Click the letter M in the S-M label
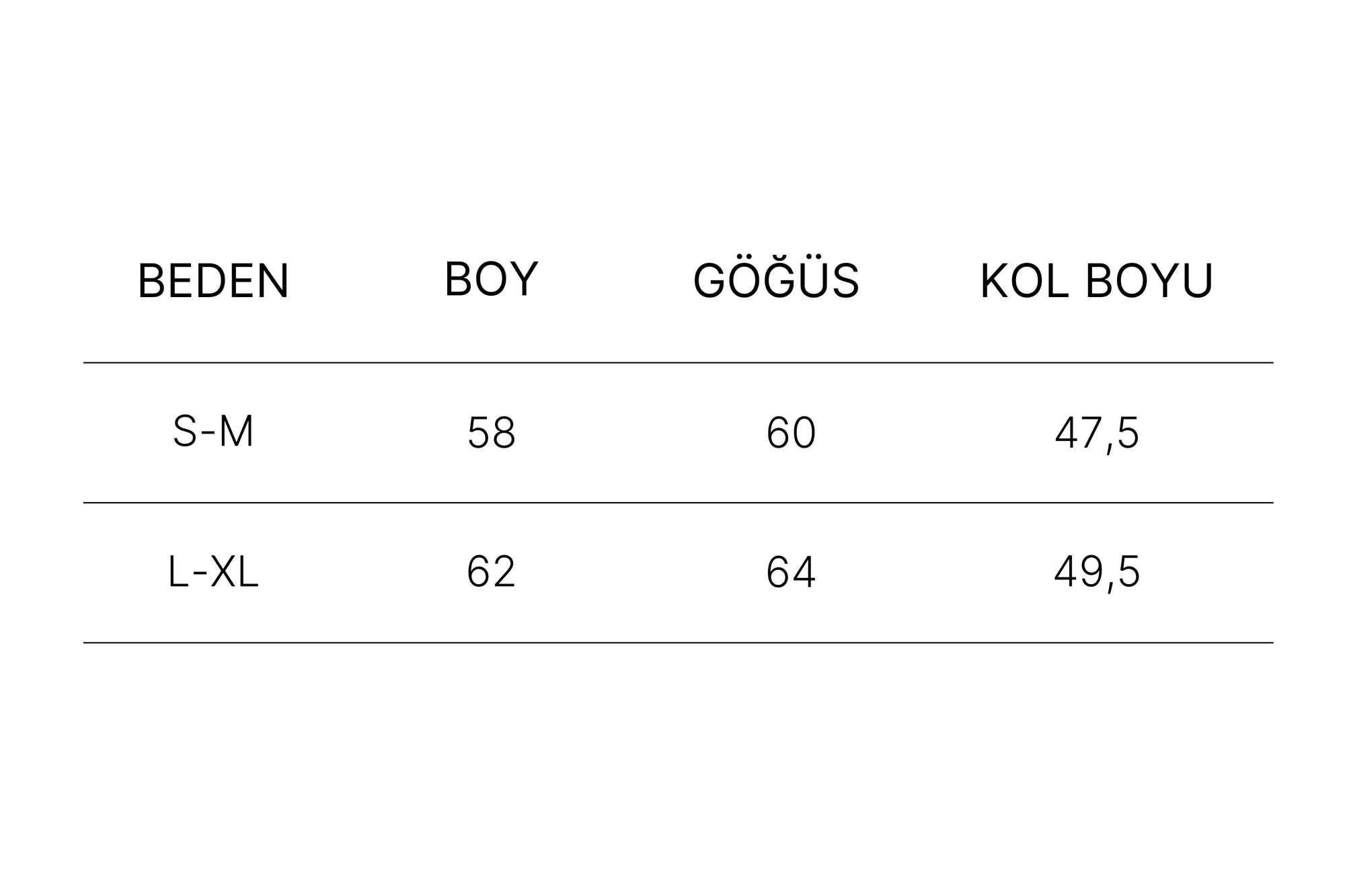Viewport: 1345px width, 896px height. coord(236,432)
